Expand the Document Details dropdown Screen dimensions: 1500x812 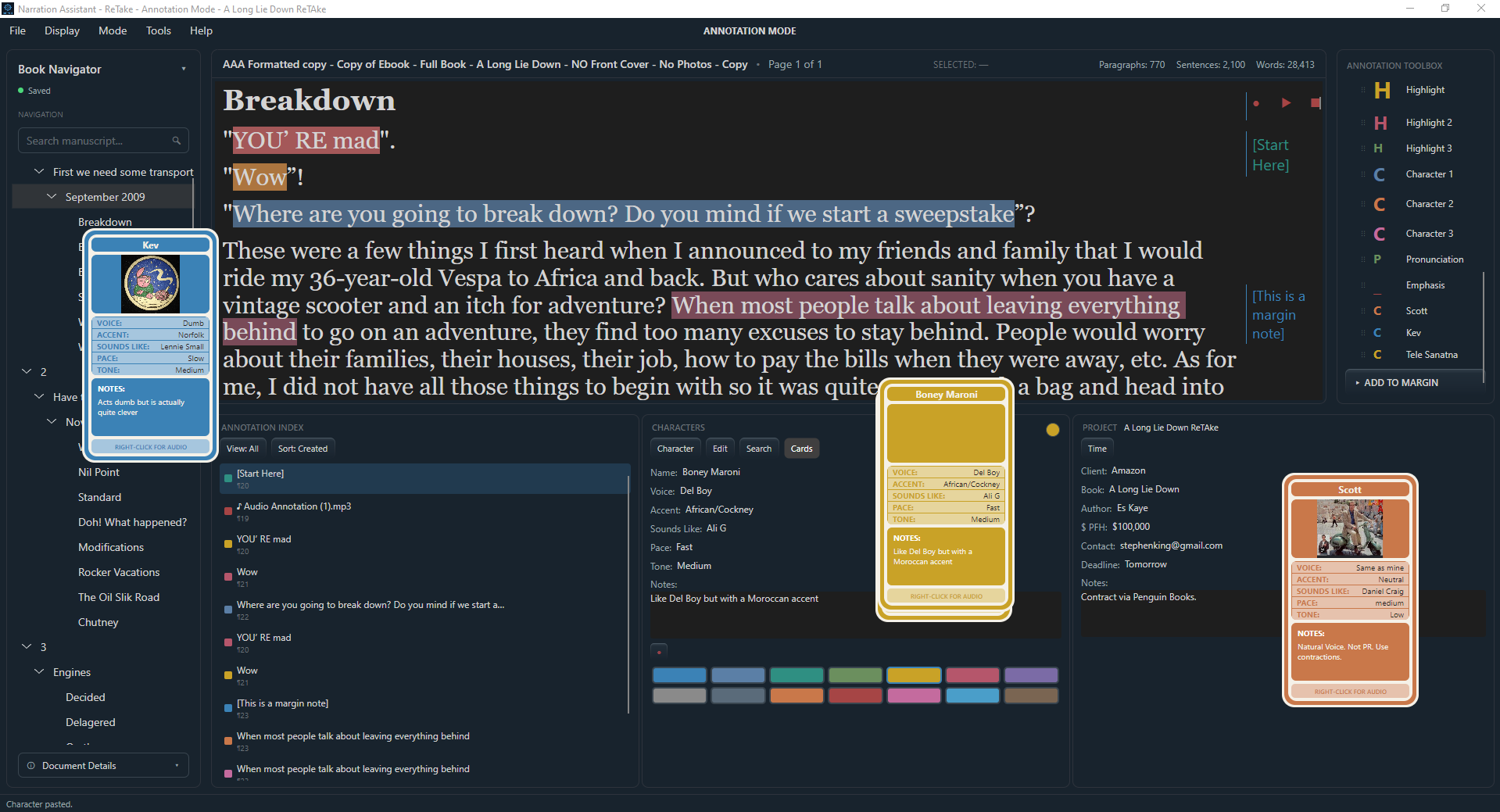(103, 766)
